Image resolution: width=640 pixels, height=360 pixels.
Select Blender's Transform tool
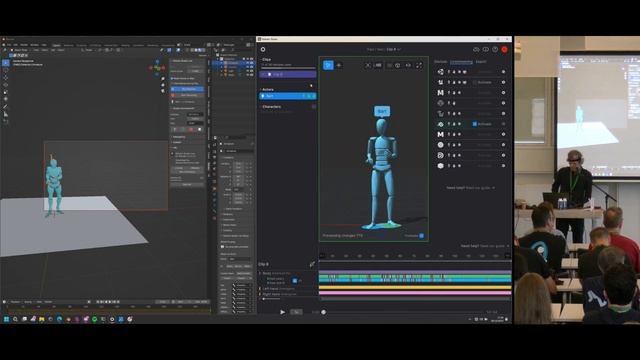(x=6, y=99)
